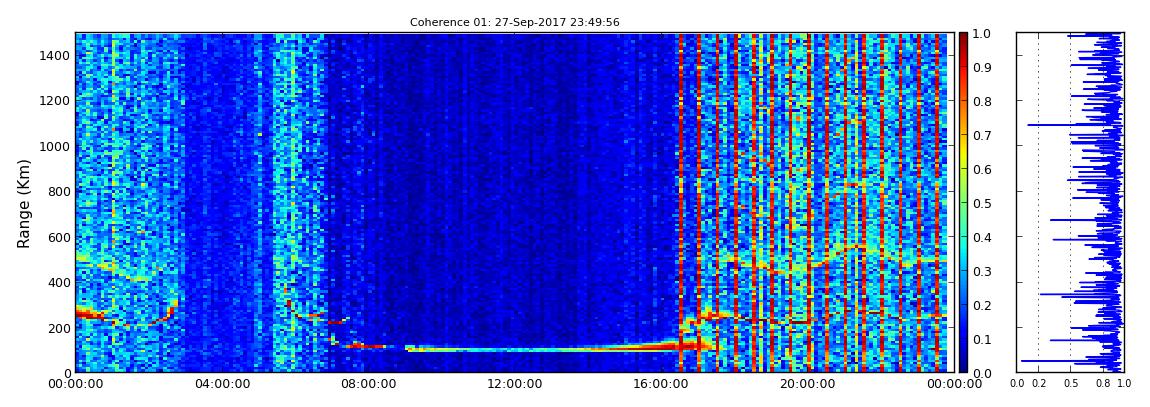1150x407 pixels.
Task: Click the first red vertical stripe after 16:00:00
Action: click(681, 203)
